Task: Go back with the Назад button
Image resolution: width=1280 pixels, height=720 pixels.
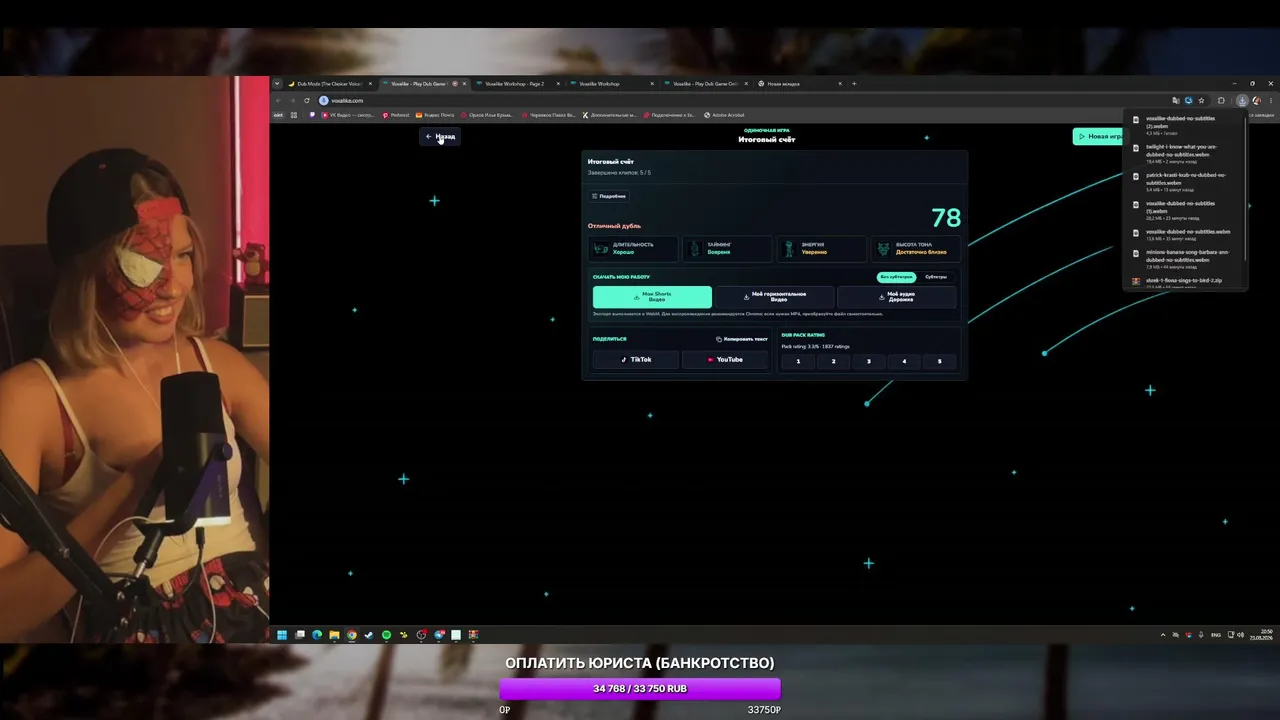Action: point(440,137)
